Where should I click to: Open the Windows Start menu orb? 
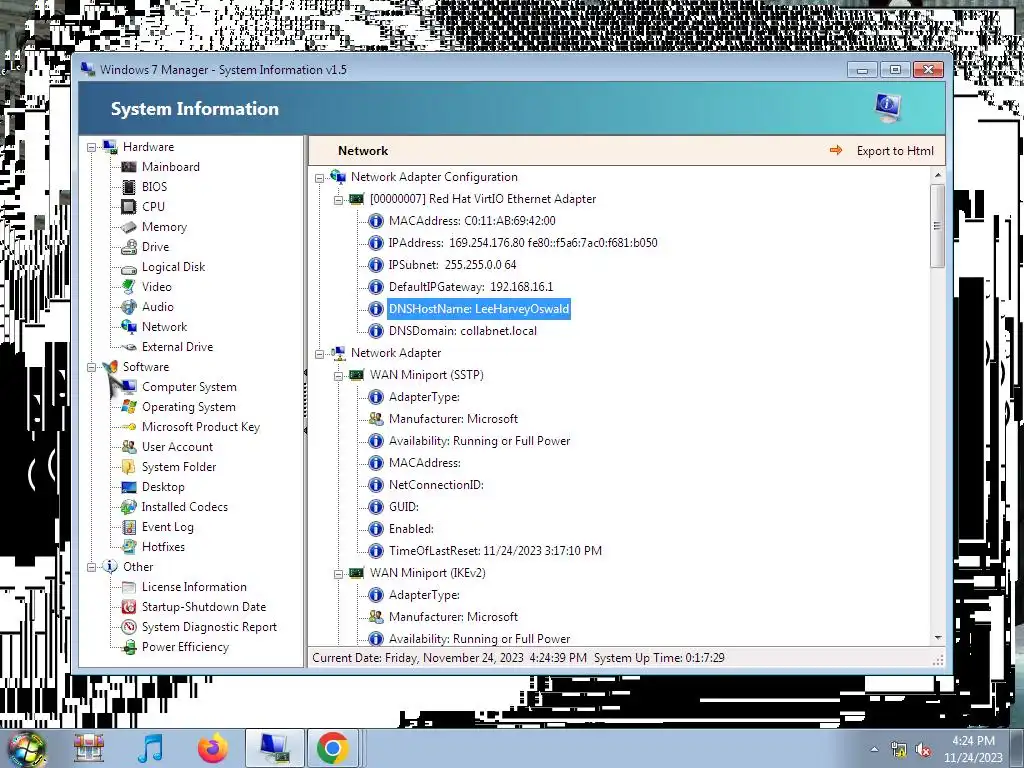click(x=27, y=748)
